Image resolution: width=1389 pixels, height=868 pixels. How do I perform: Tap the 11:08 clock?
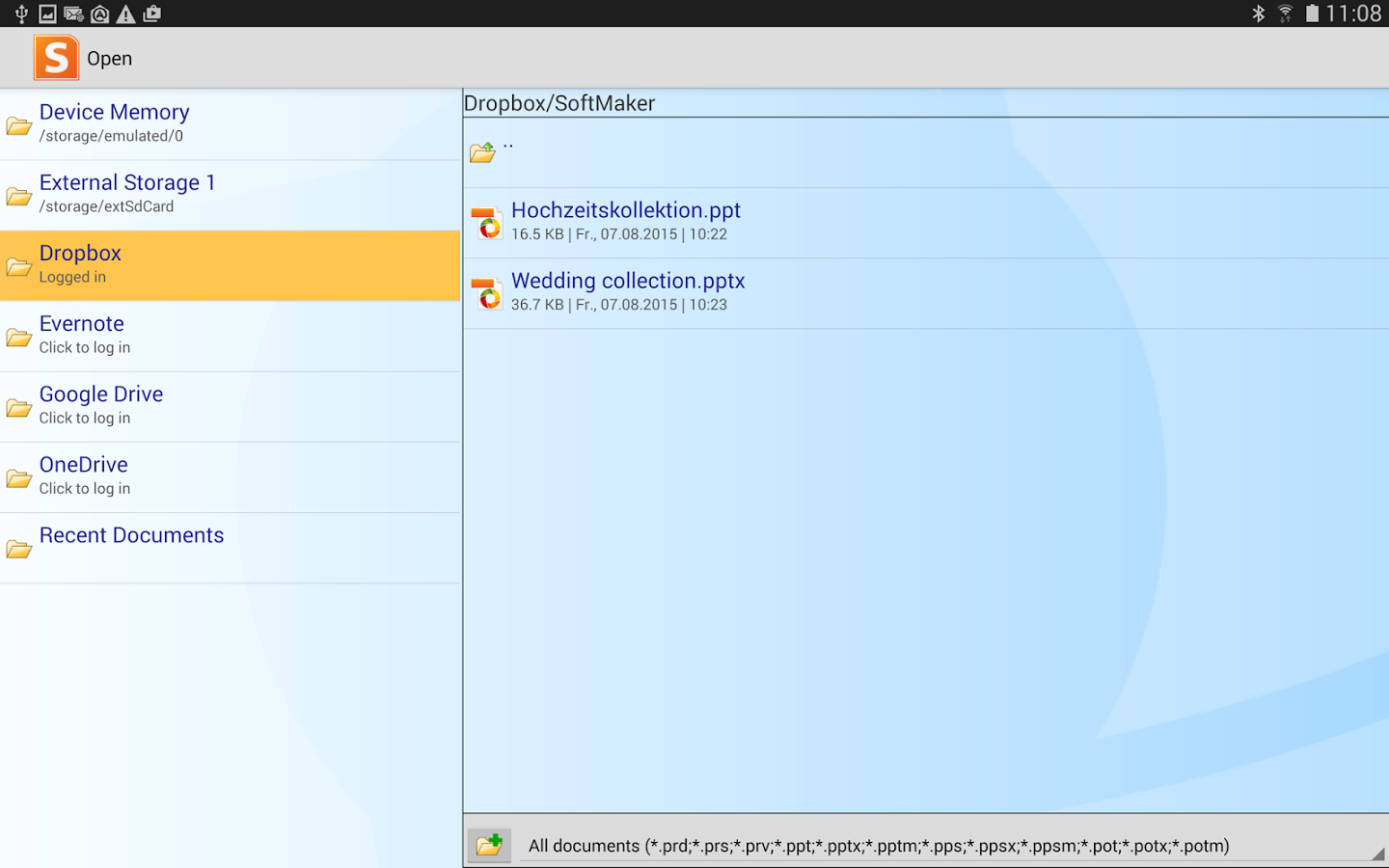(1353, 14)
